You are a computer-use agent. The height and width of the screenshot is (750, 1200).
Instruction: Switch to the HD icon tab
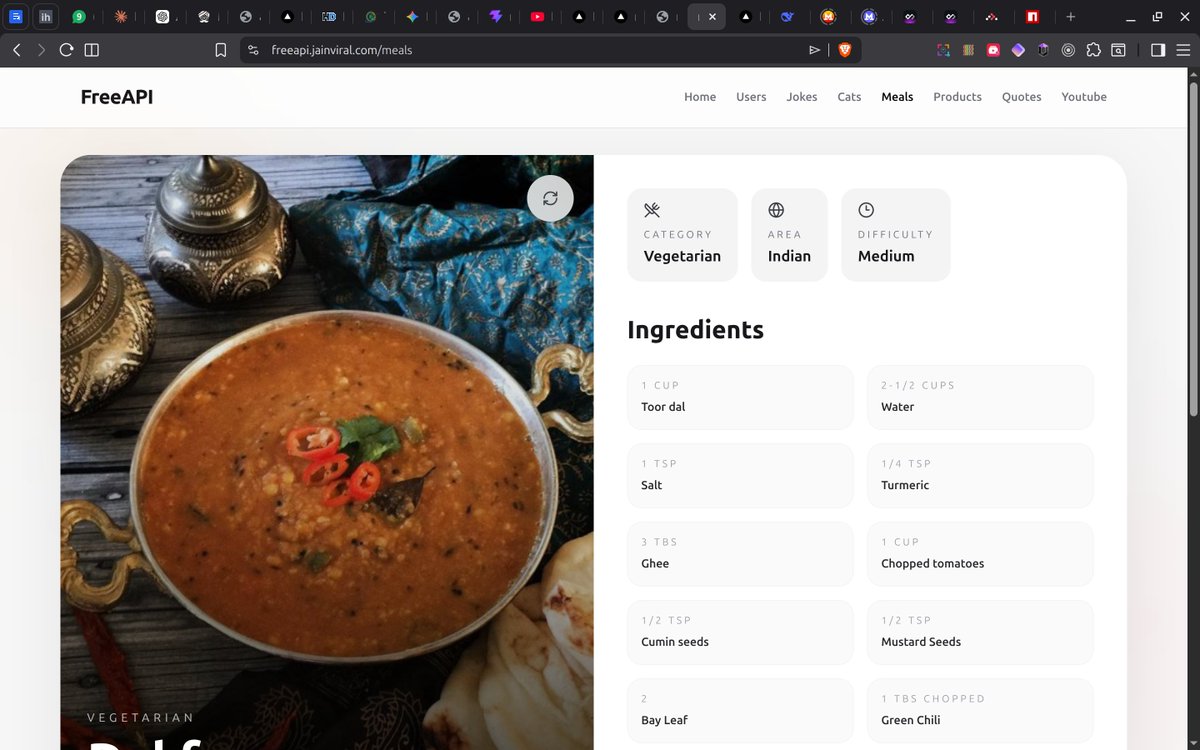point(329,17)
